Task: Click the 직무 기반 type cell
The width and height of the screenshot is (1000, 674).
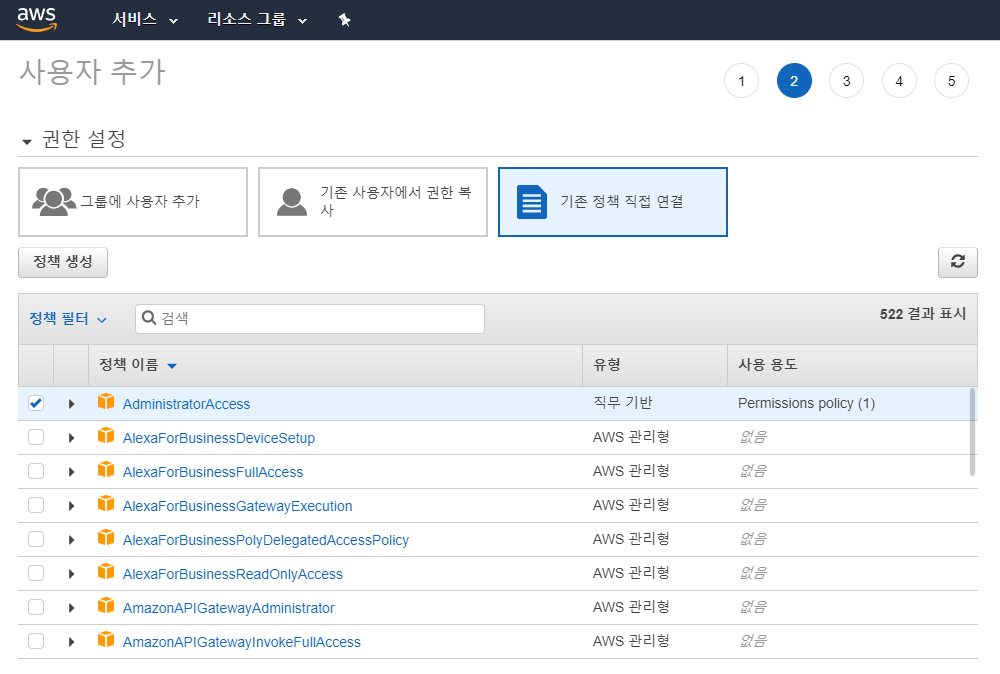Action: 622,402
